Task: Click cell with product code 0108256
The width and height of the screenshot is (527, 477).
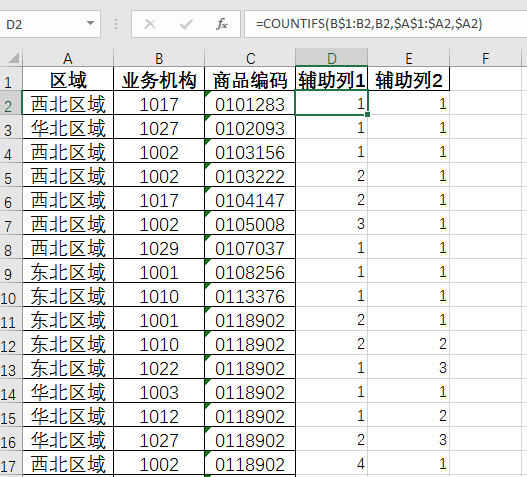Action: (250, 272)
